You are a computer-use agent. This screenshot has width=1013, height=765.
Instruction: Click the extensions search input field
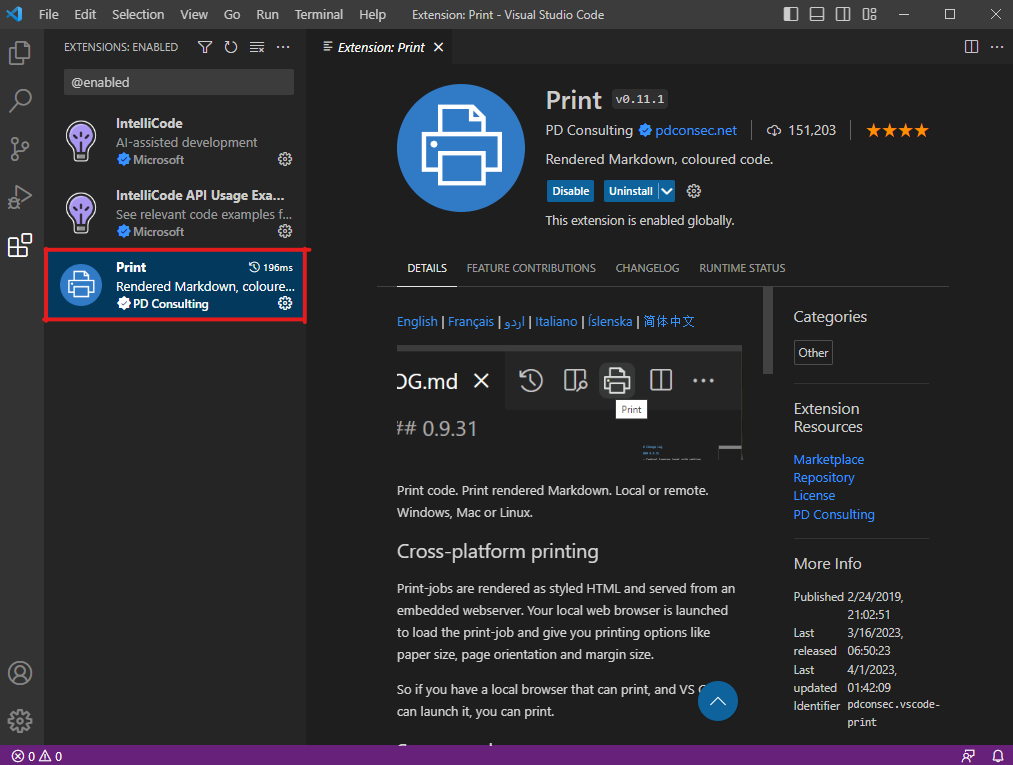[x=178, y=82]
